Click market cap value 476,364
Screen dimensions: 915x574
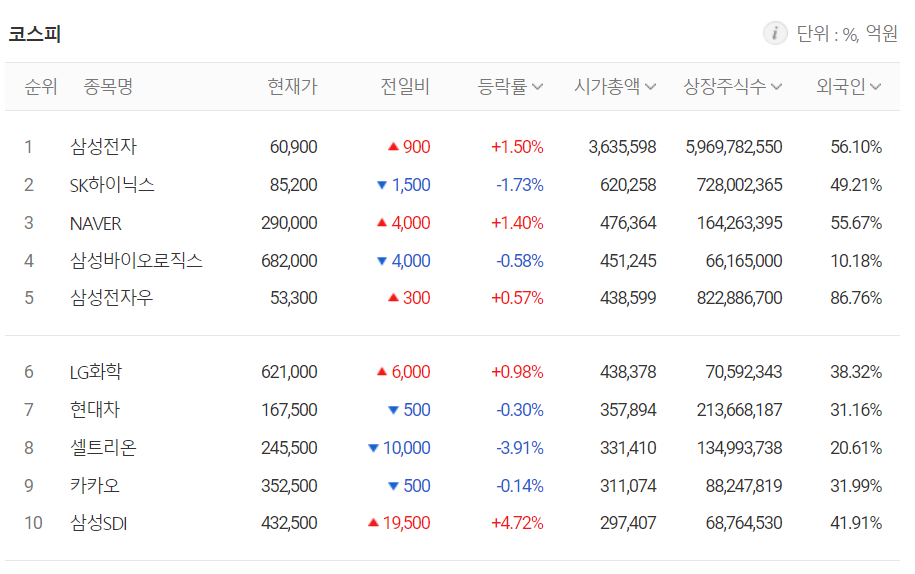[628, 223]
